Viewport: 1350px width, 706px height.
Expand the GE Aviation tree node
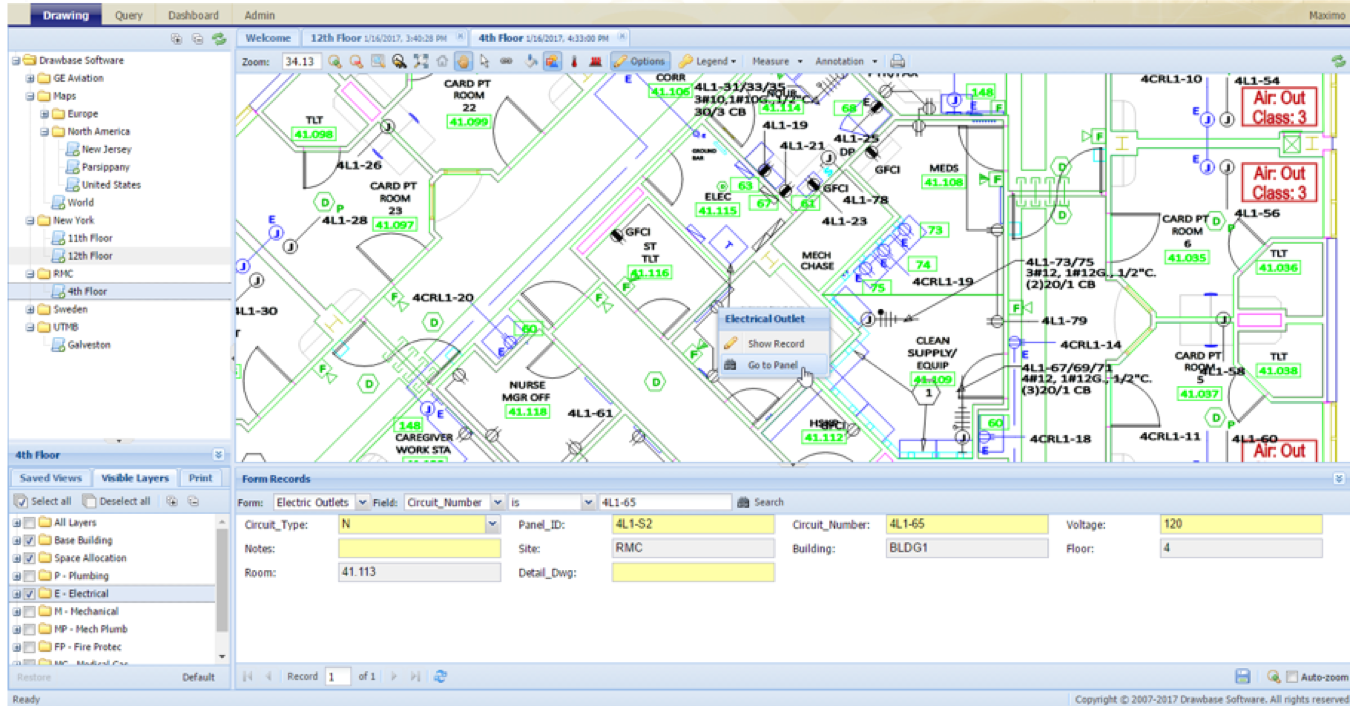[x=30, y=78]
